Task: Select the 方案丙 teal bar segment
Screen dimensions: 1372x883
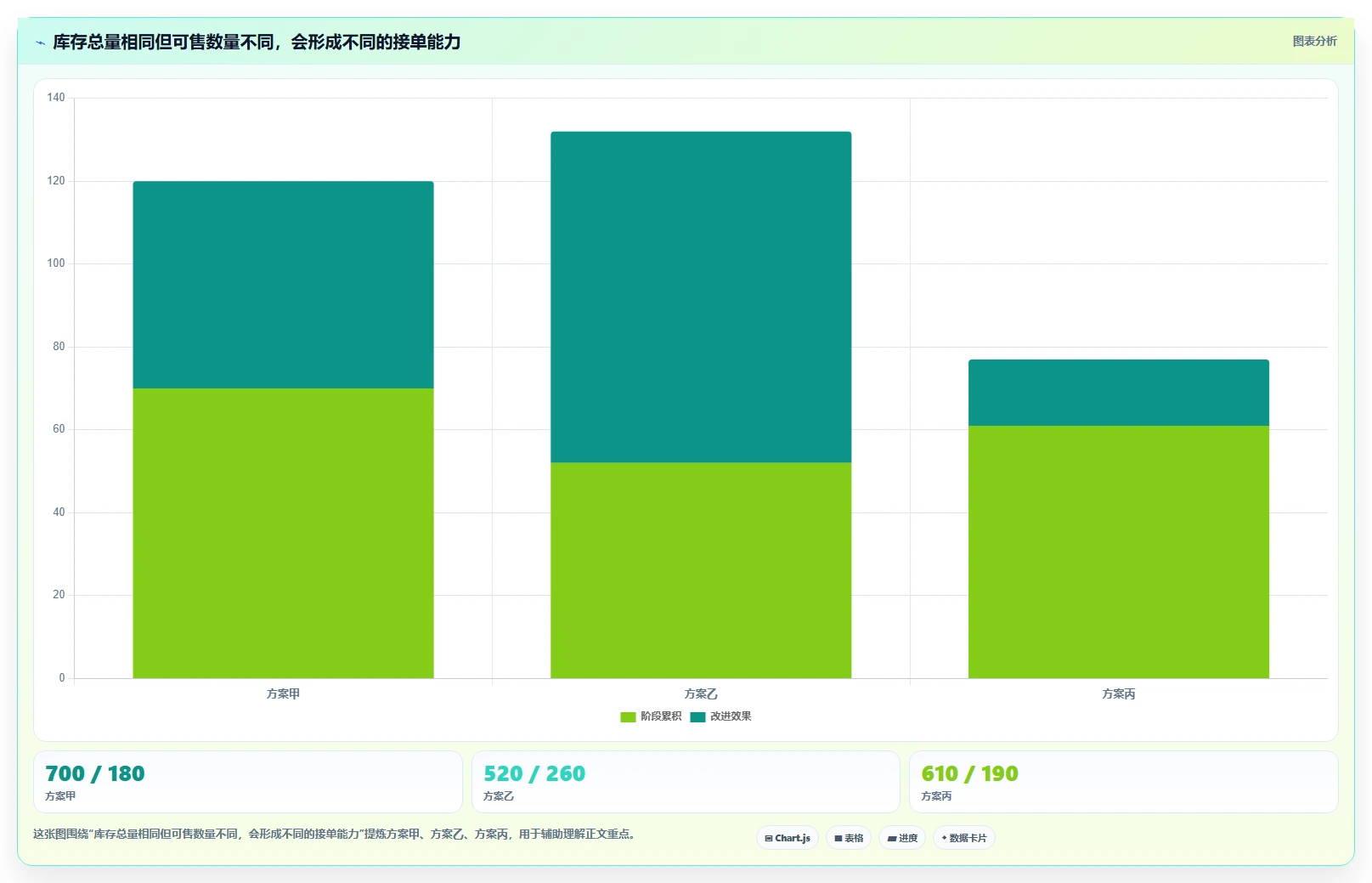Action: coord(1119,393)
